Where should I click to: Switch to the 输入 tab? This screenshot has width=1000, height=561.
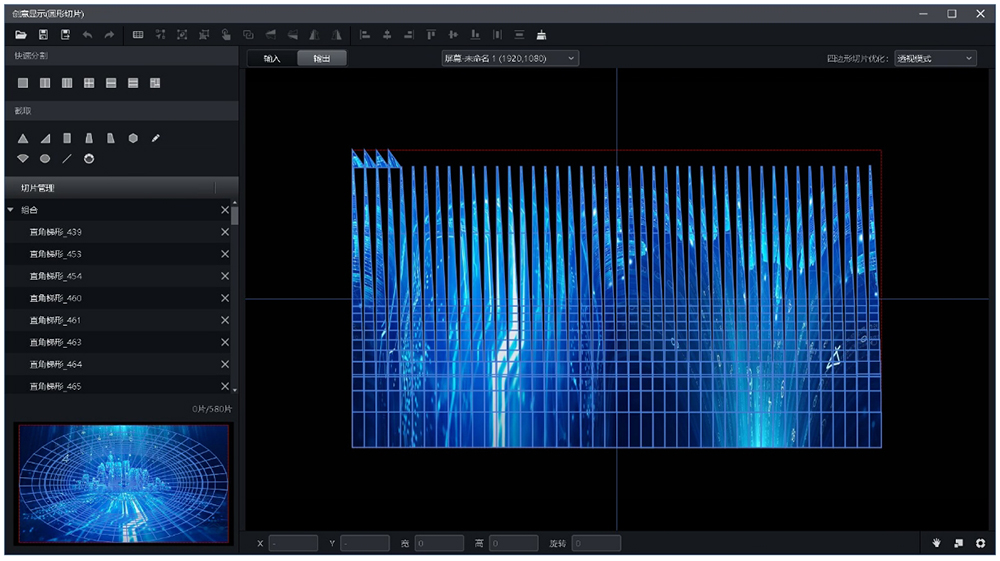[272, 59]
